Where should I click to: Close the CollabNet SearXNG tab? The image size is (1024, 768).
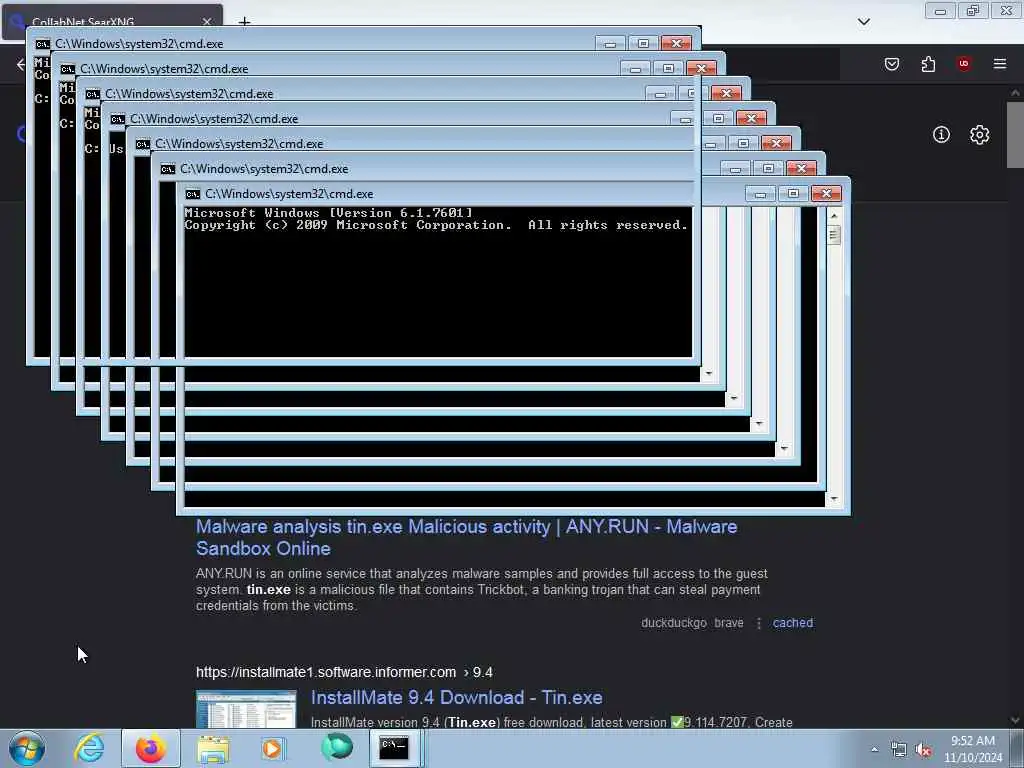tap(207, 22)
